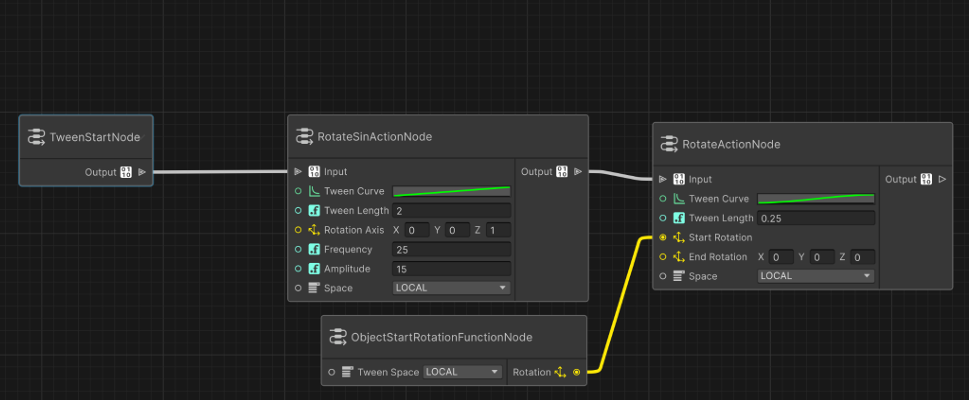969x400 pixels.
Task: Open the Tween Space LOCAL dropdown
Action: pos(462,372)
